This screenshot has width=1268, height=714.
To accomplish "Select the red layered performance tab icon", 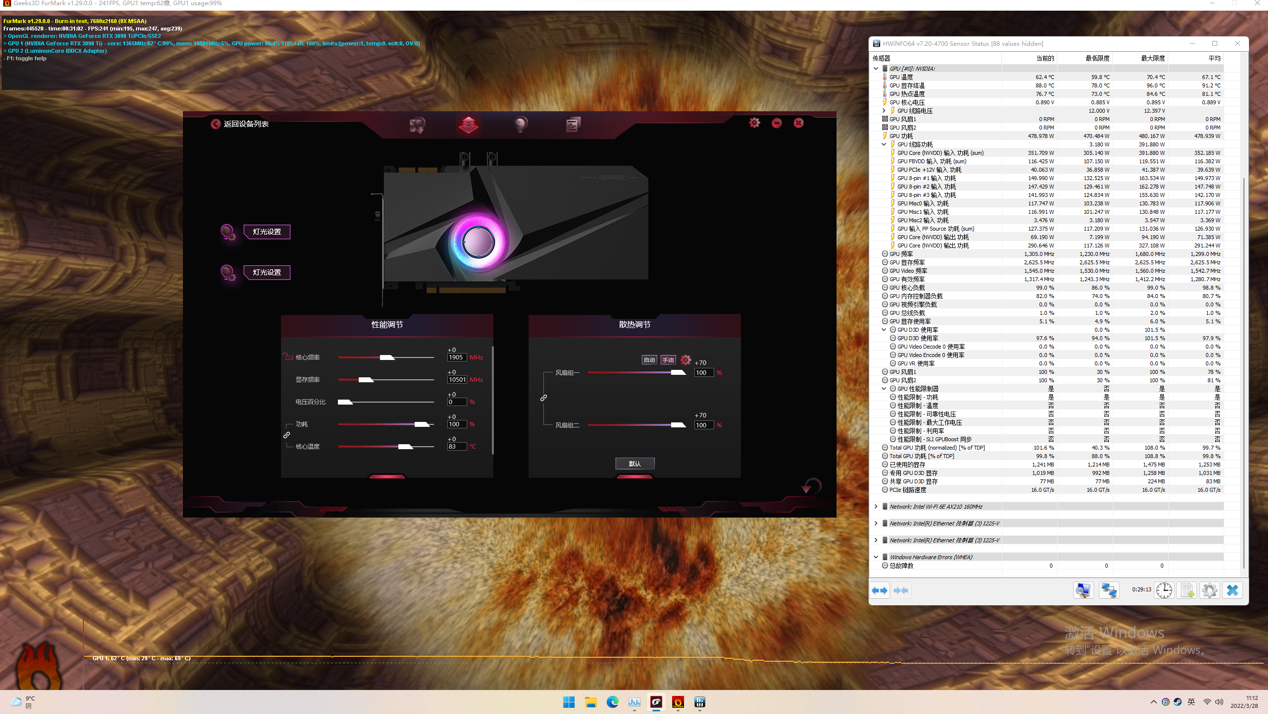I will click(x=468, y=125).
